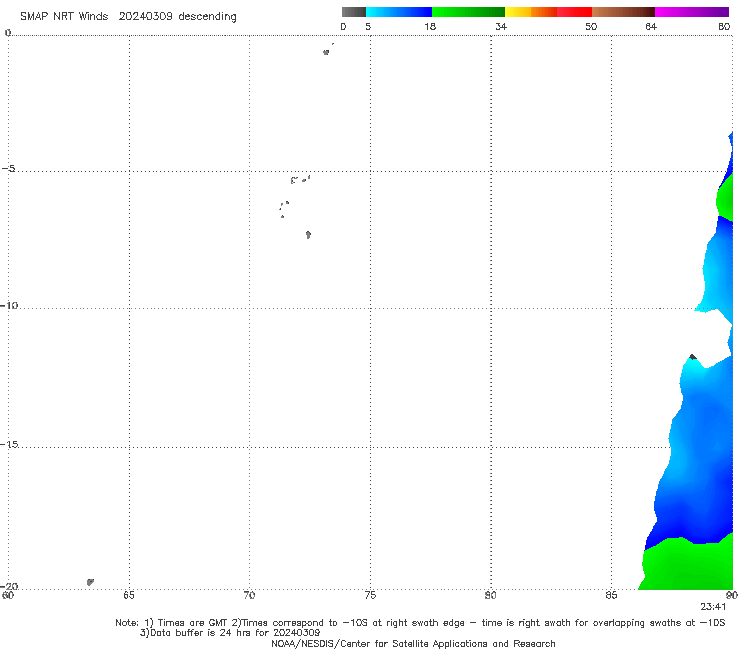Click the note line starting "Note: 1) Times are GMT"
Image resolution: width=740 pixels, height=650 pixels.
coord(420,623)
